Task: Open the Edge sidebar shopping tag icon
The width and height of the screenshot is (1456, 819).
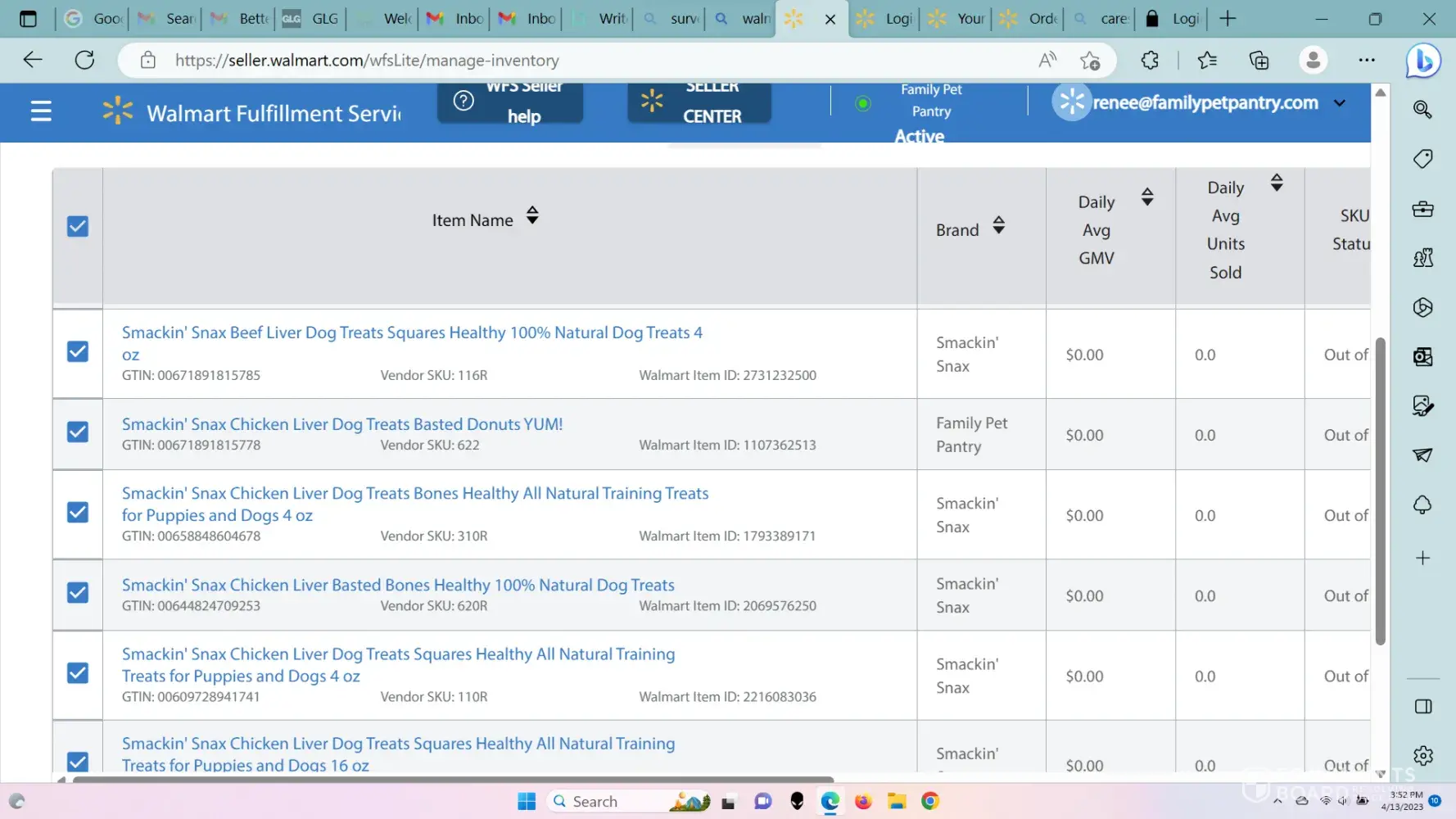Action: pyautogui.click(x=1422, y=159)
